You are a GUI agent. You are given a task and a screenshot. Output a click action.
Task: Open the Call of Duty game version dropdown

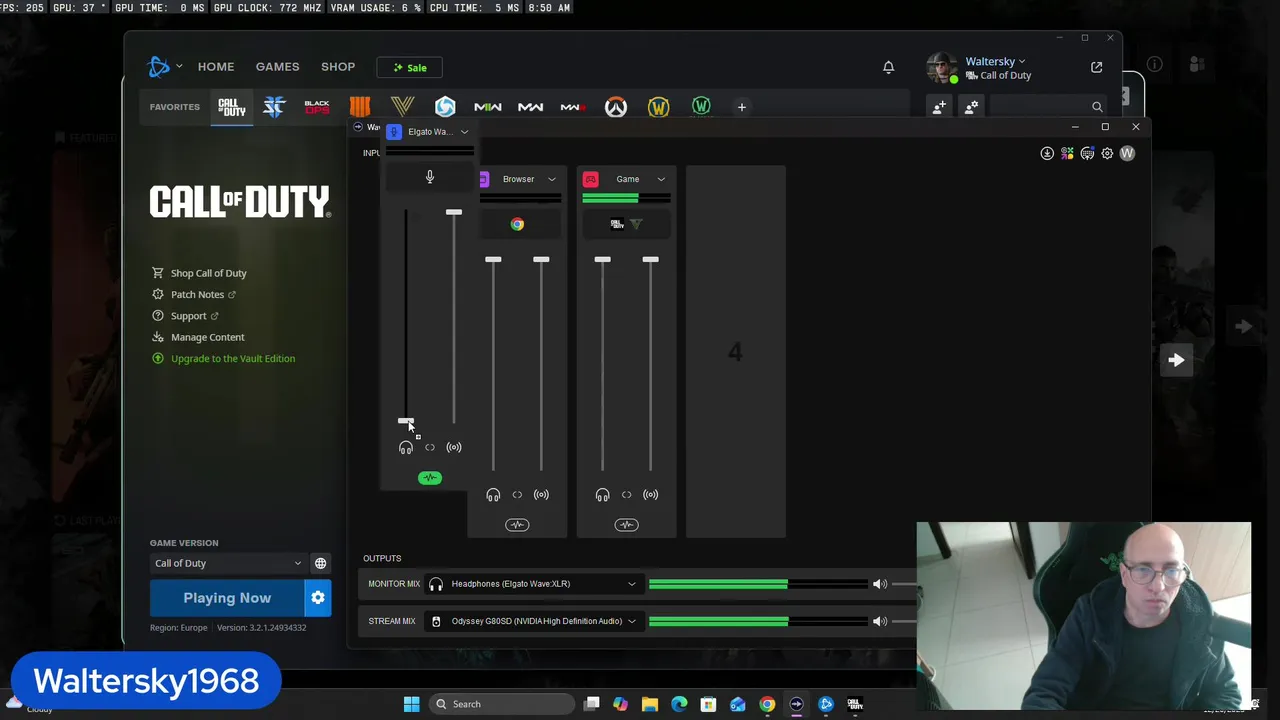point(227,563)
